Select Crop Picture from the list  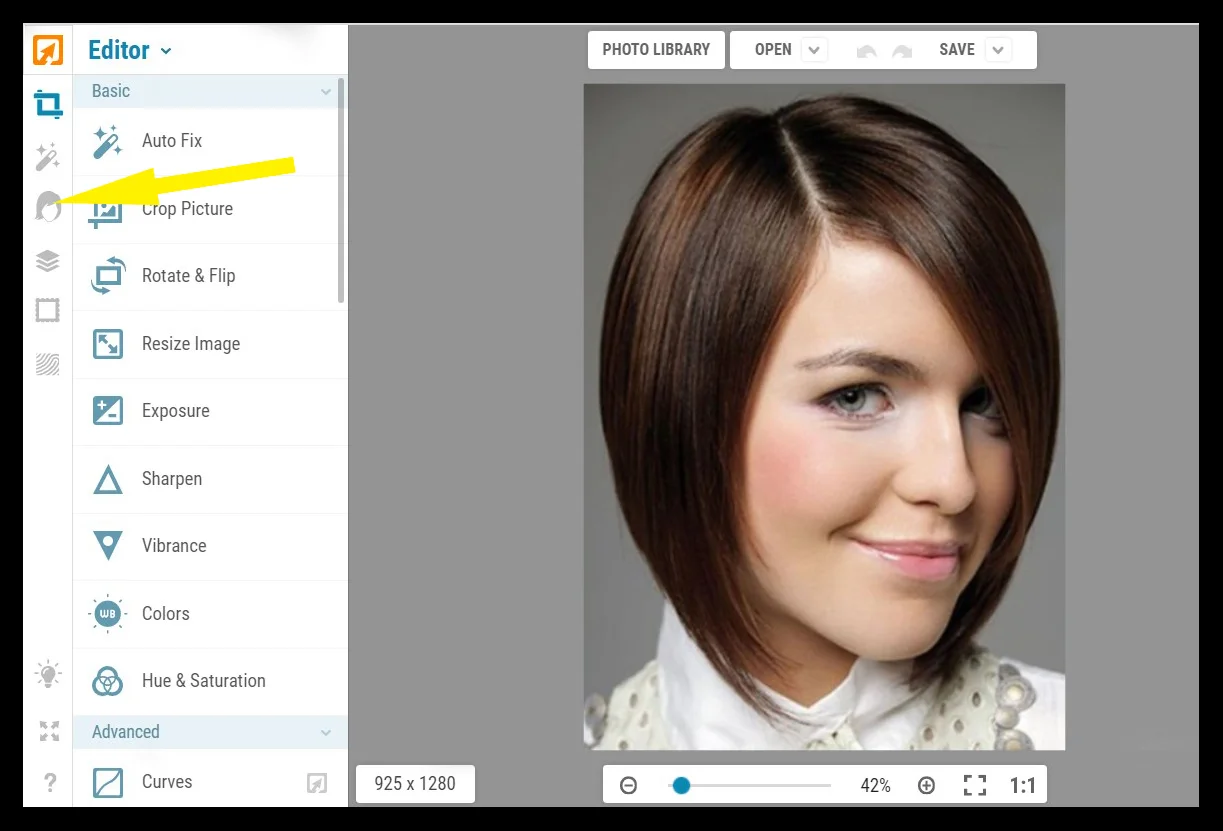(x=187, y=209)
